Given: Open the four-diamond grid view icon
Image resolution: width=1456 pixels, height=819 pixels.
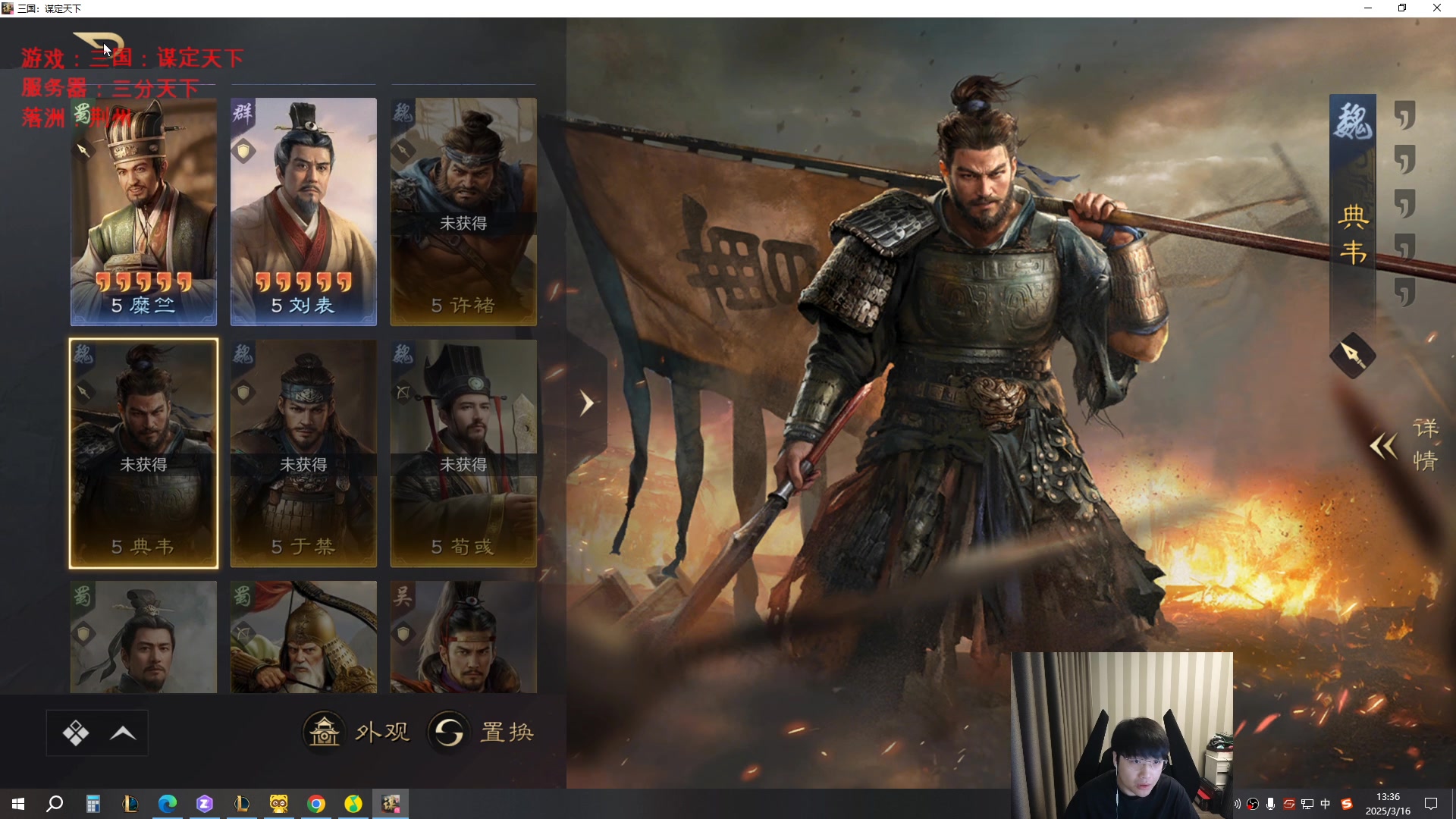Looking at the screenshot, I should click(x=75, y=733).
